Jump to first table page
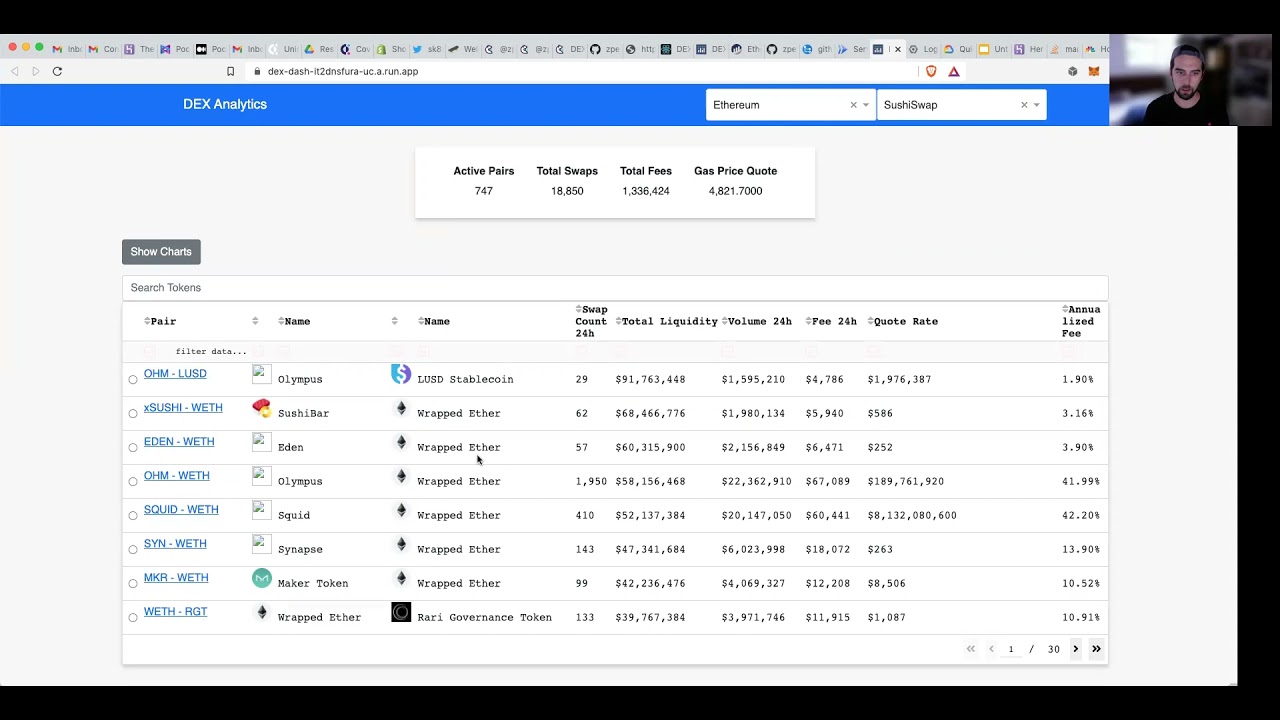1280x720 pixels. (970, 650)
